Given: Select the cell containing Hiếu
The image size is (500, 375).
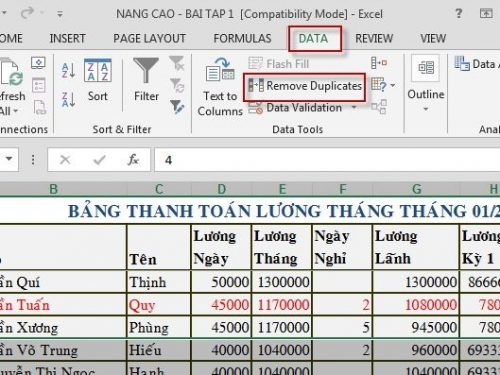Looking at the screenshot, I should pyautogui.click(x=159, y=350).
